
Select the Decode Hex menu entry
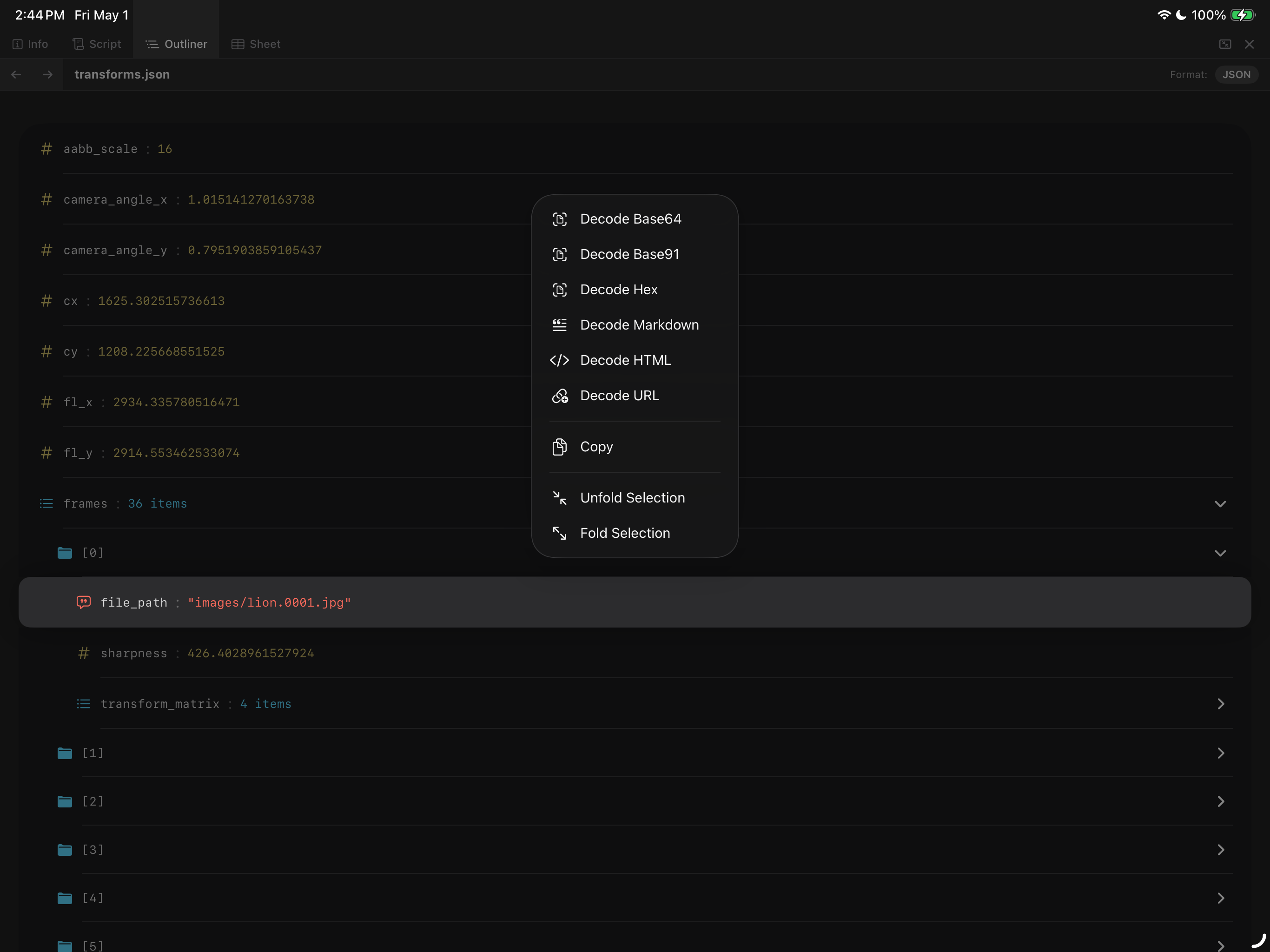coord(635,290)
